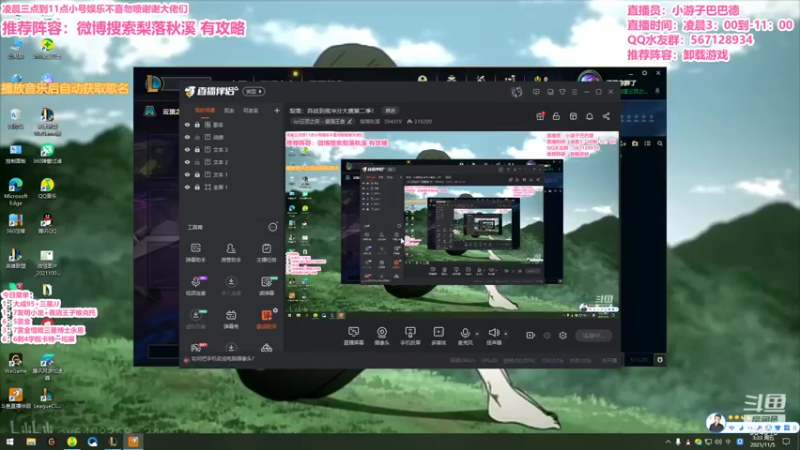Switch to the middle scene tab
The image size is (800, 450).
click(229, 110)
